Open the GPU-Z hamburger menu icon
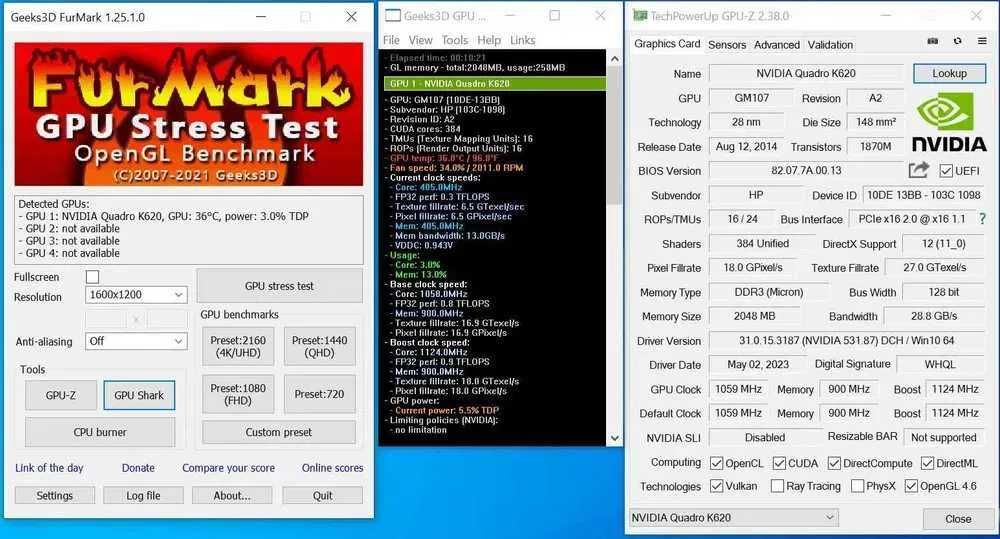1000x539 pixels. coord(982,41)
